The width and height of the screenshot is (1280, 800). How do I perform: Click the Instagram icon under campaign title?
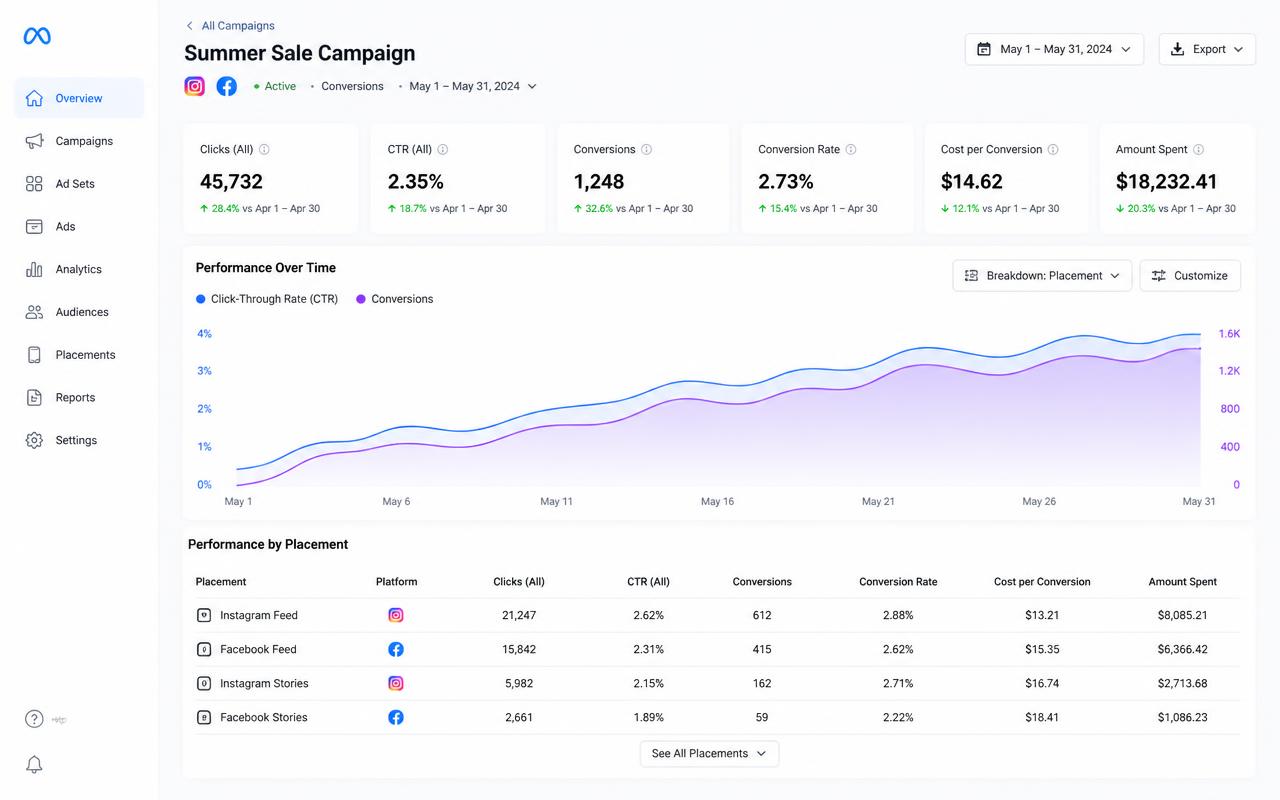pos(195,86)
